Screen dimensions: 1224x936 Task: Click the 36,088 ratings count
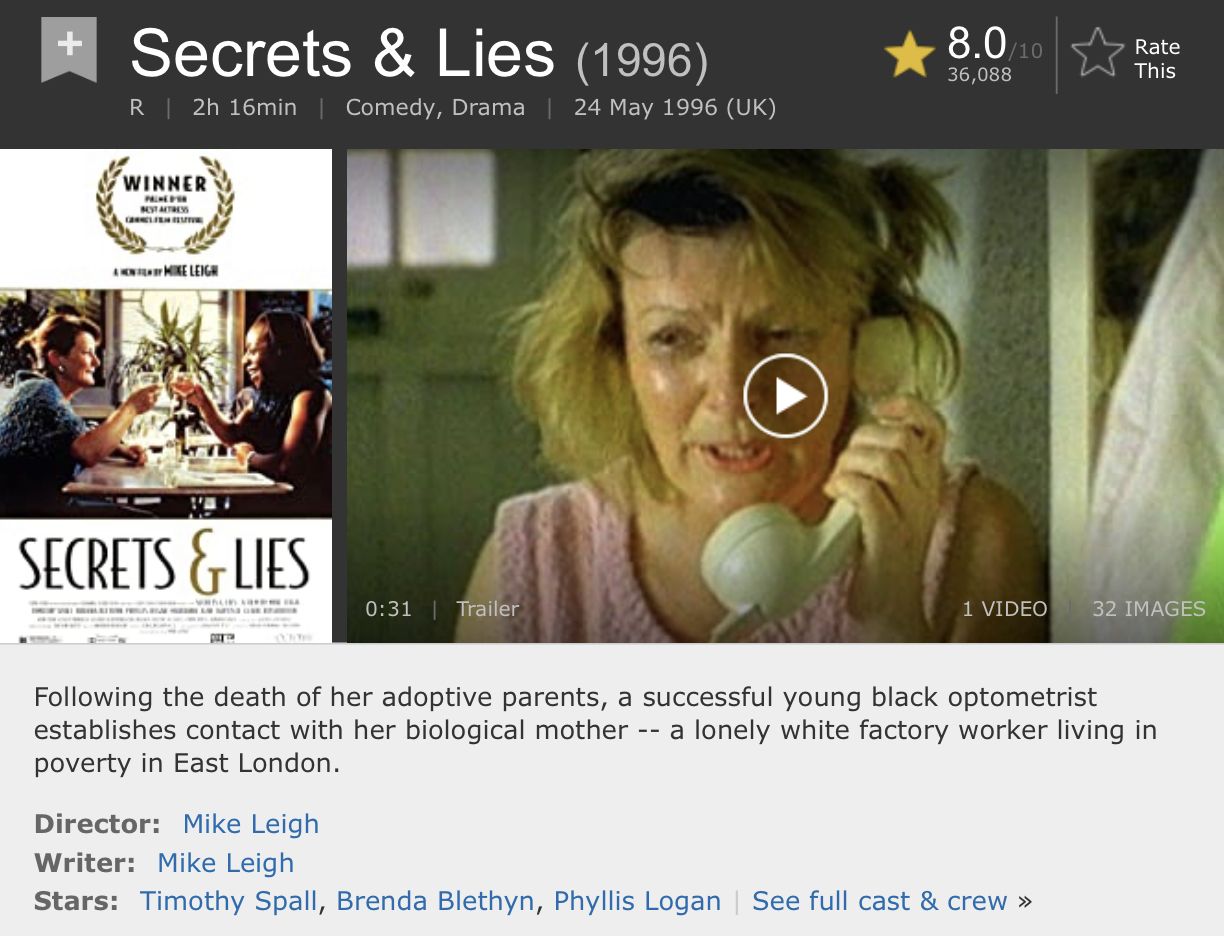979,75
